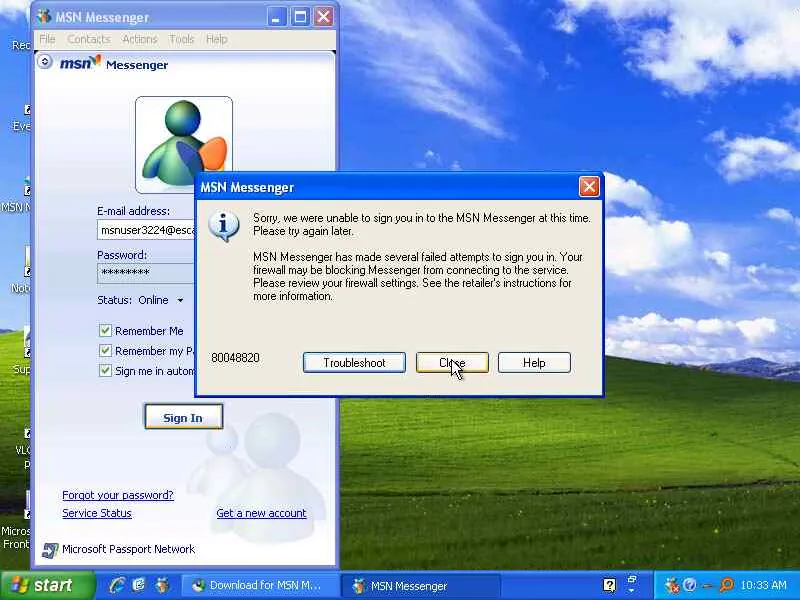Launch Internet Explorer from Quick Launch
This screenshot has height=600, width=800.
click(117, 585)
